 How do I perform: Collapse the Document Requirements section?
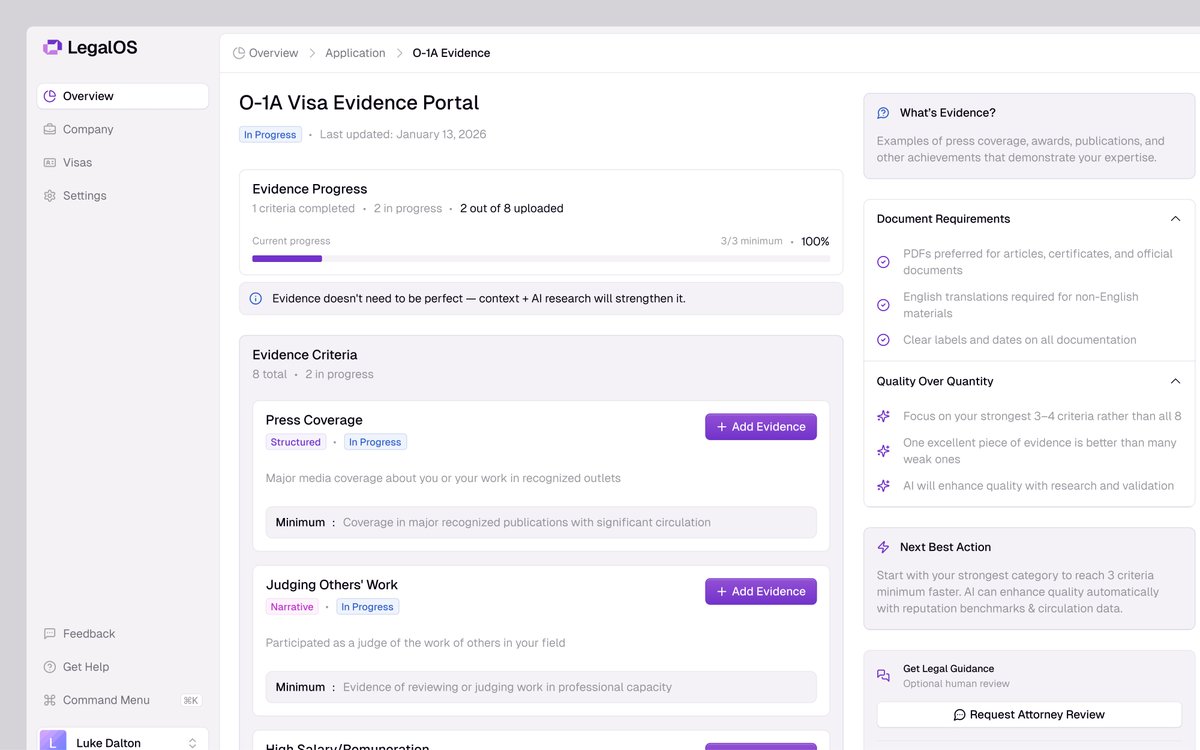click(x=1175, y=219)
